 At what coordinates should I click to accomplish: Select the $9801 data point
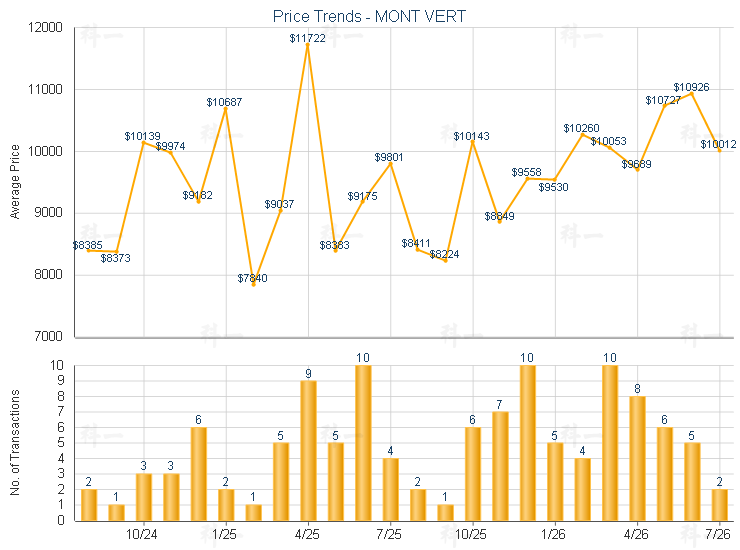(x=390, y=163)
